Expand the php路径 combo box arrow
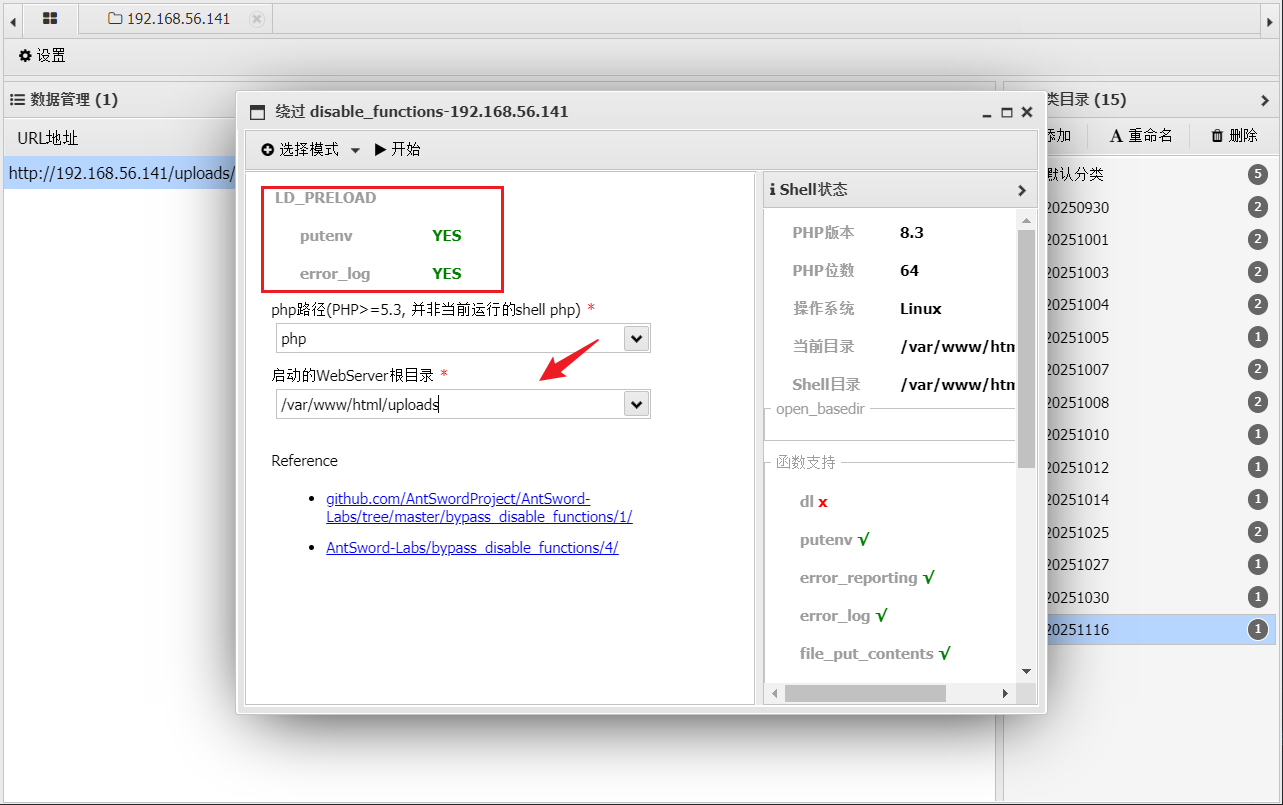Screen dimensions: 1283x805 pos(636,339)
